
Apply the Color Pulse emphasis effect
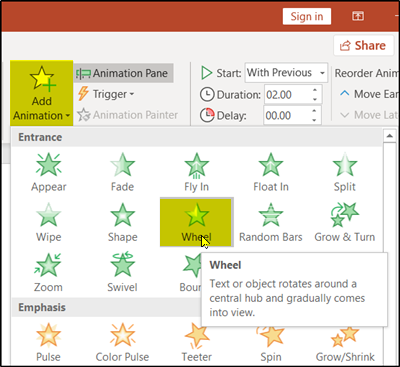coord(122,343)
